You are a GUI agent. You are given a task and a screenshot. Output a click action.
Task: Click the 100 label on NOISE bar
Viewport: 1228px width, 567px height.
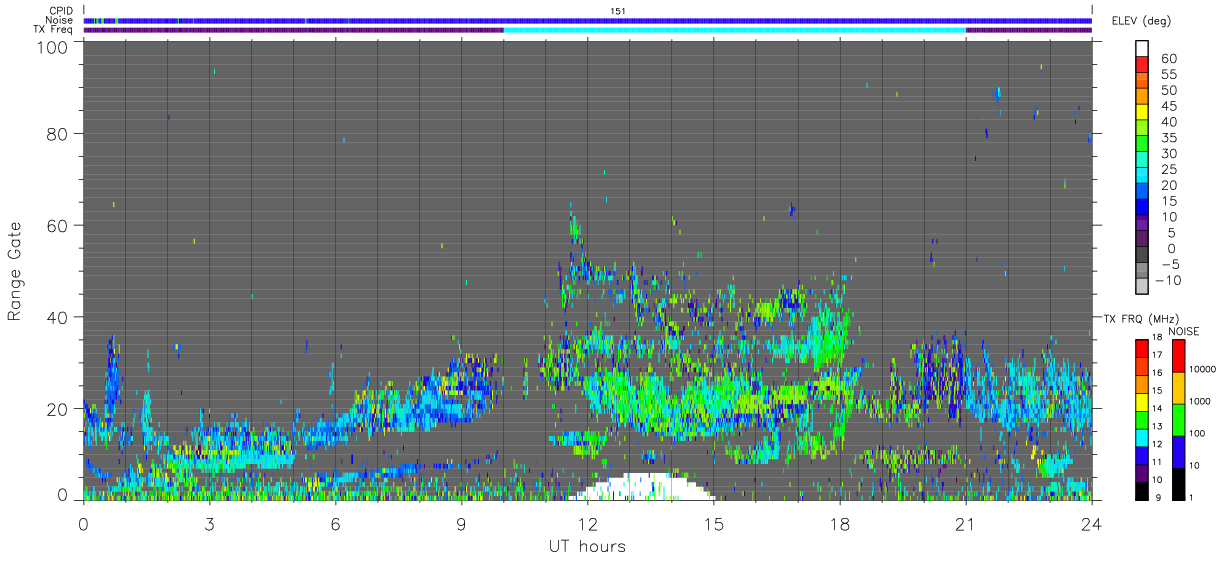[x=1197, y=433]
